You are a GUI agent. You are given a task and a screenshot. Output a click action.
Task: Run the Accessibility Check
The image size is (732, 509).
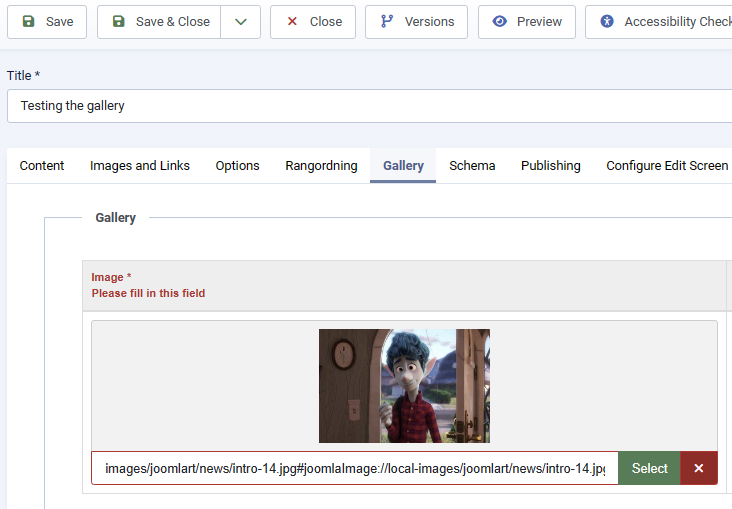[x=659, y=22]
